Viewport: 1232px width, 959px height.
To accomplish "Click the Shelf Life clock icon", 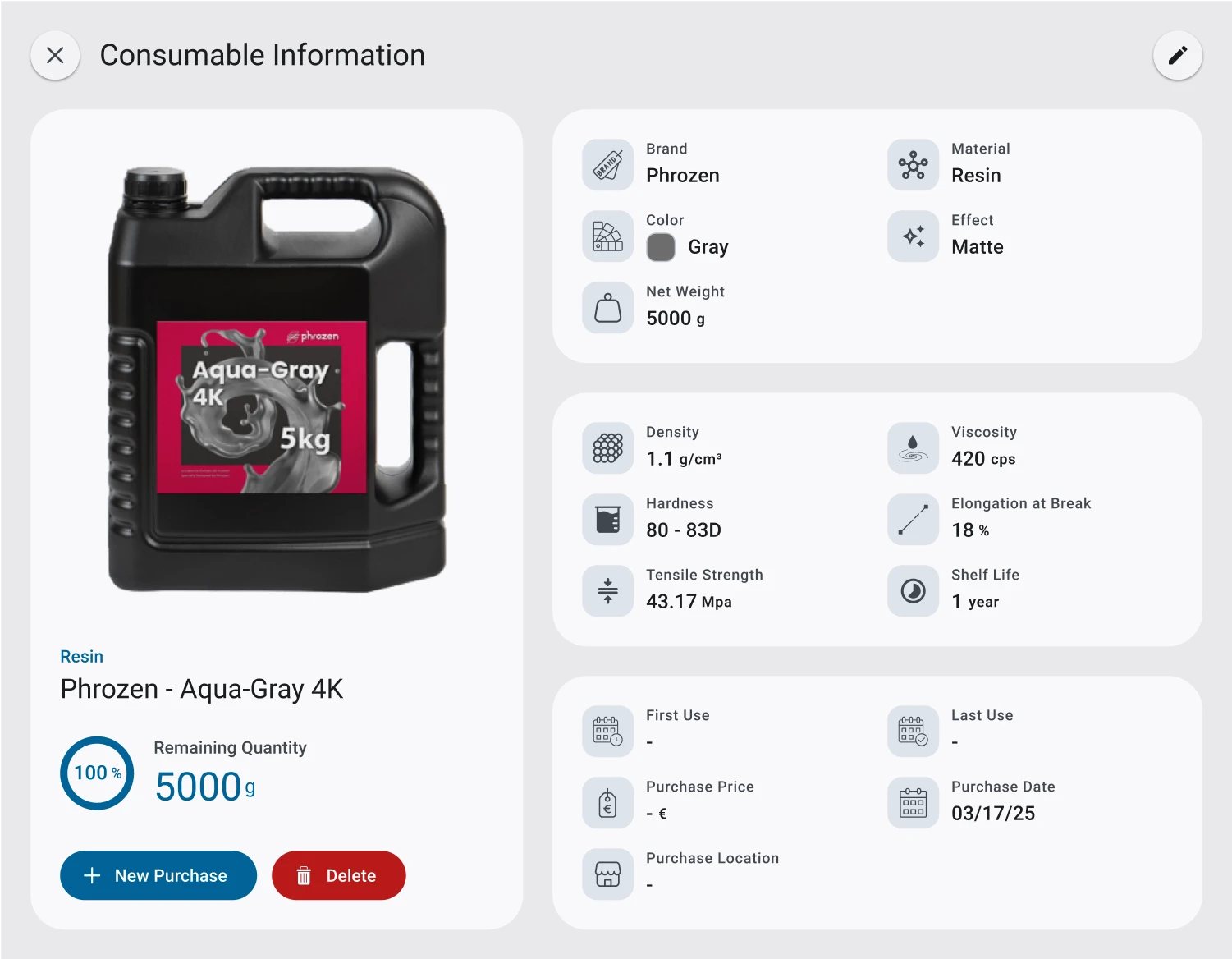I will tap(914, 591).
